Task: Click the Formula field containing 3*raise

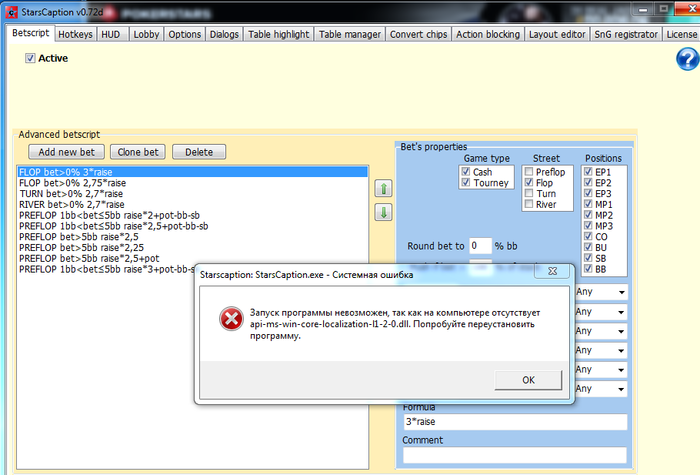Action: pos(515,422)
